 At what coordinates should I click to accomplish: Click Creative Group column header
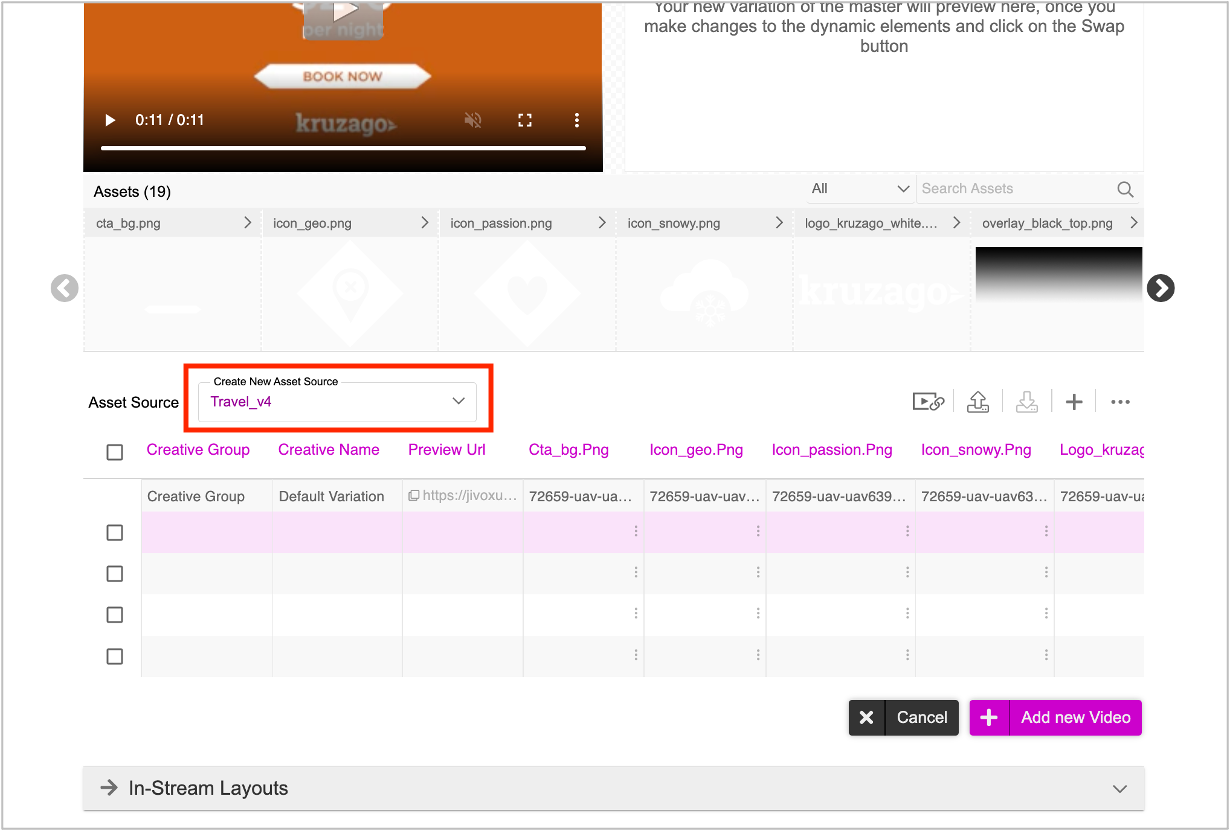pos(198,450)
